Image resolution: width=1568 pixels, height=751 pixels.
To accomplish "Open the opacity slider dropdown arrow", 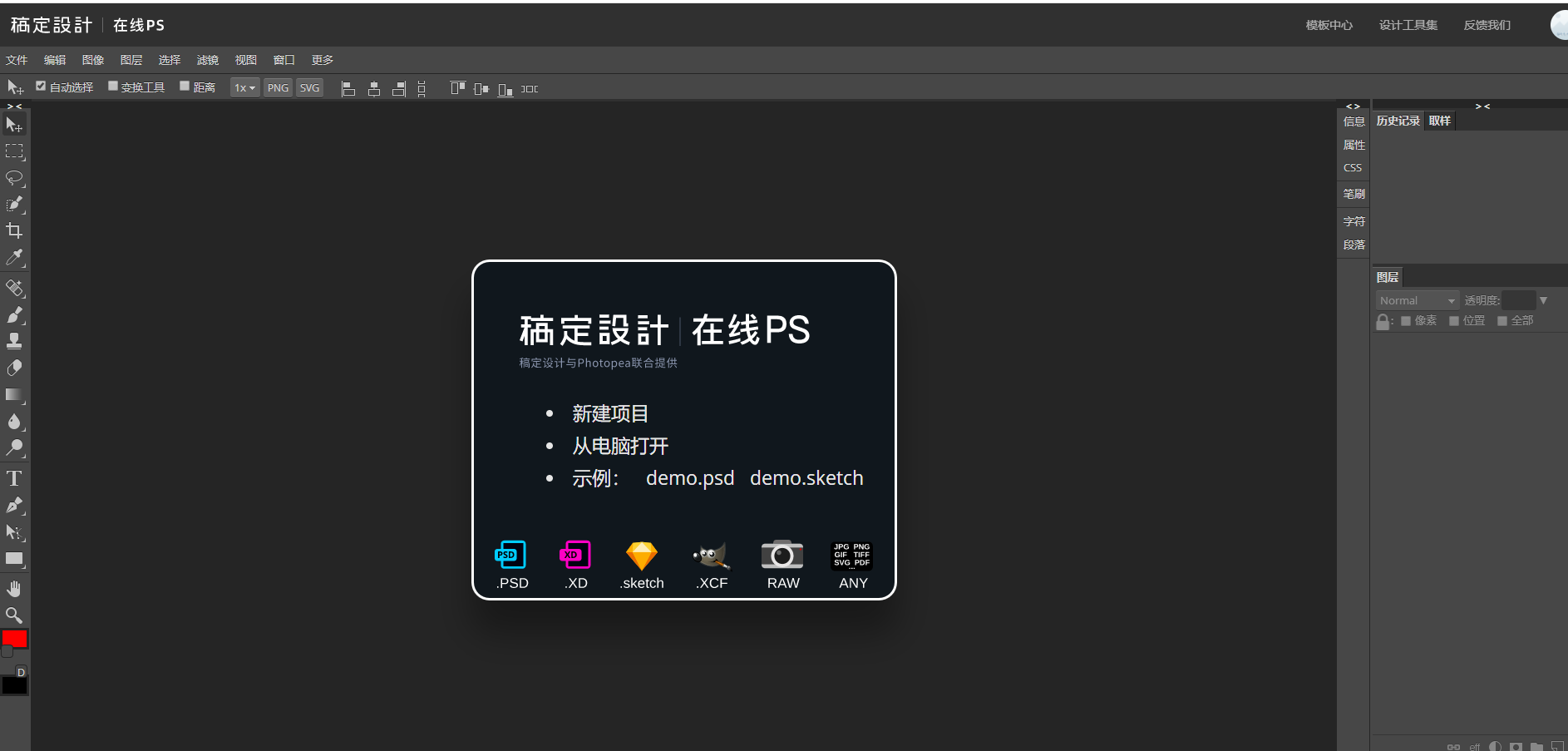I will 1543,300.
